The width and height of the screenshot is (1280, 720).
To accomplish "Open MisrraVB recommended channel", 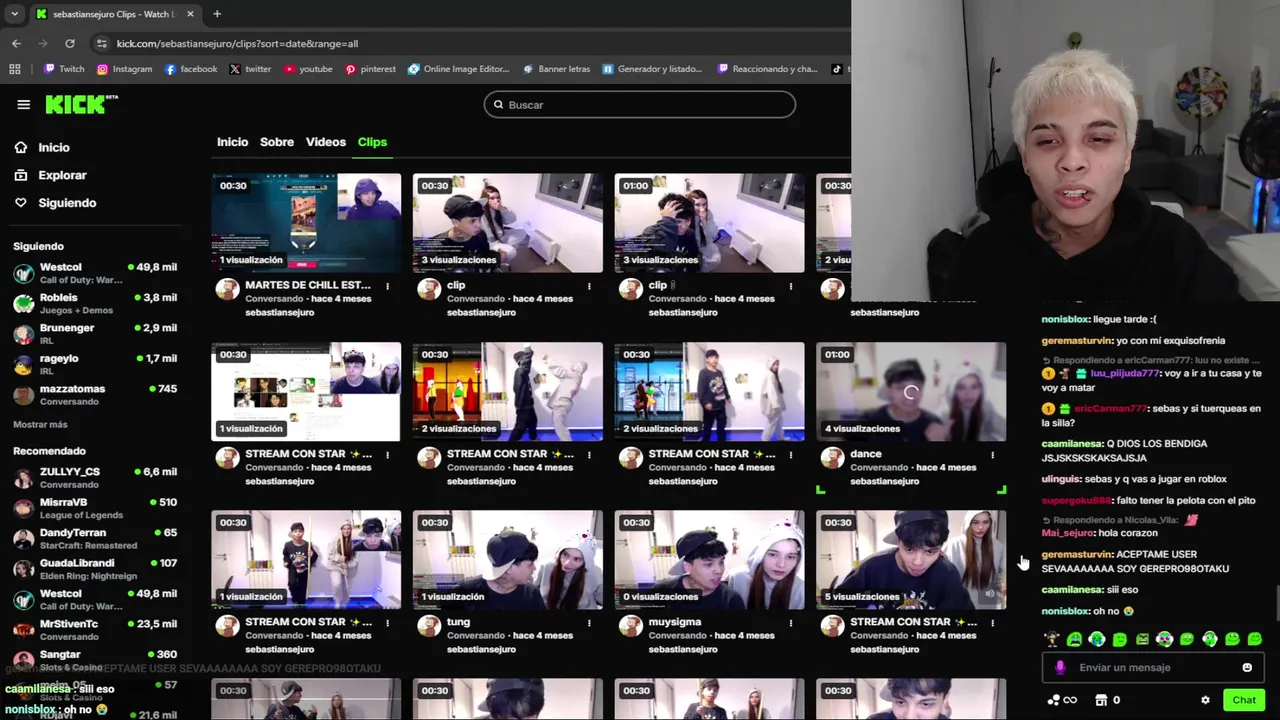I will click(95, 508).
